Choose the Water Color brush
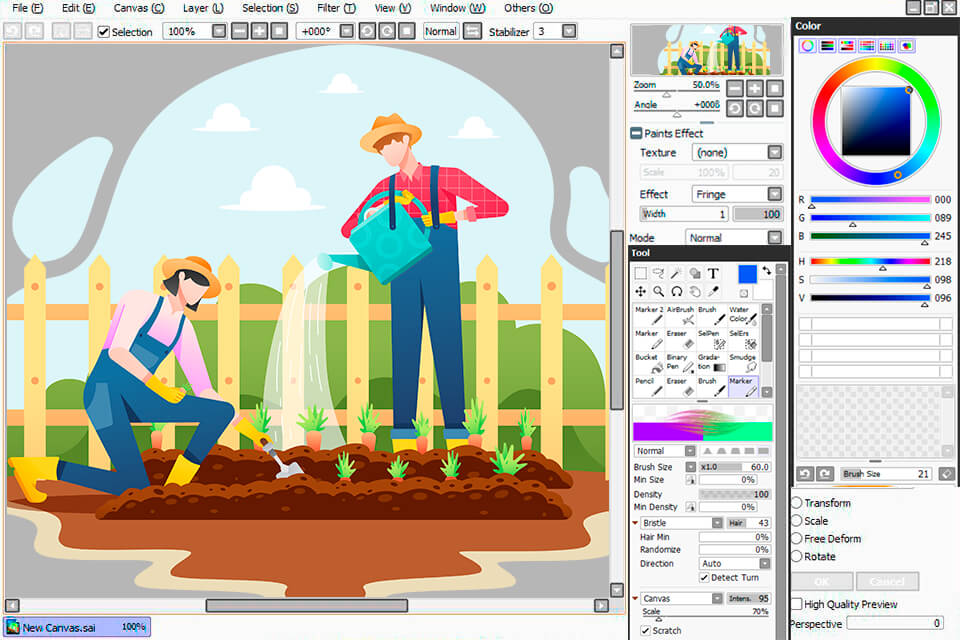 (743, 315)
